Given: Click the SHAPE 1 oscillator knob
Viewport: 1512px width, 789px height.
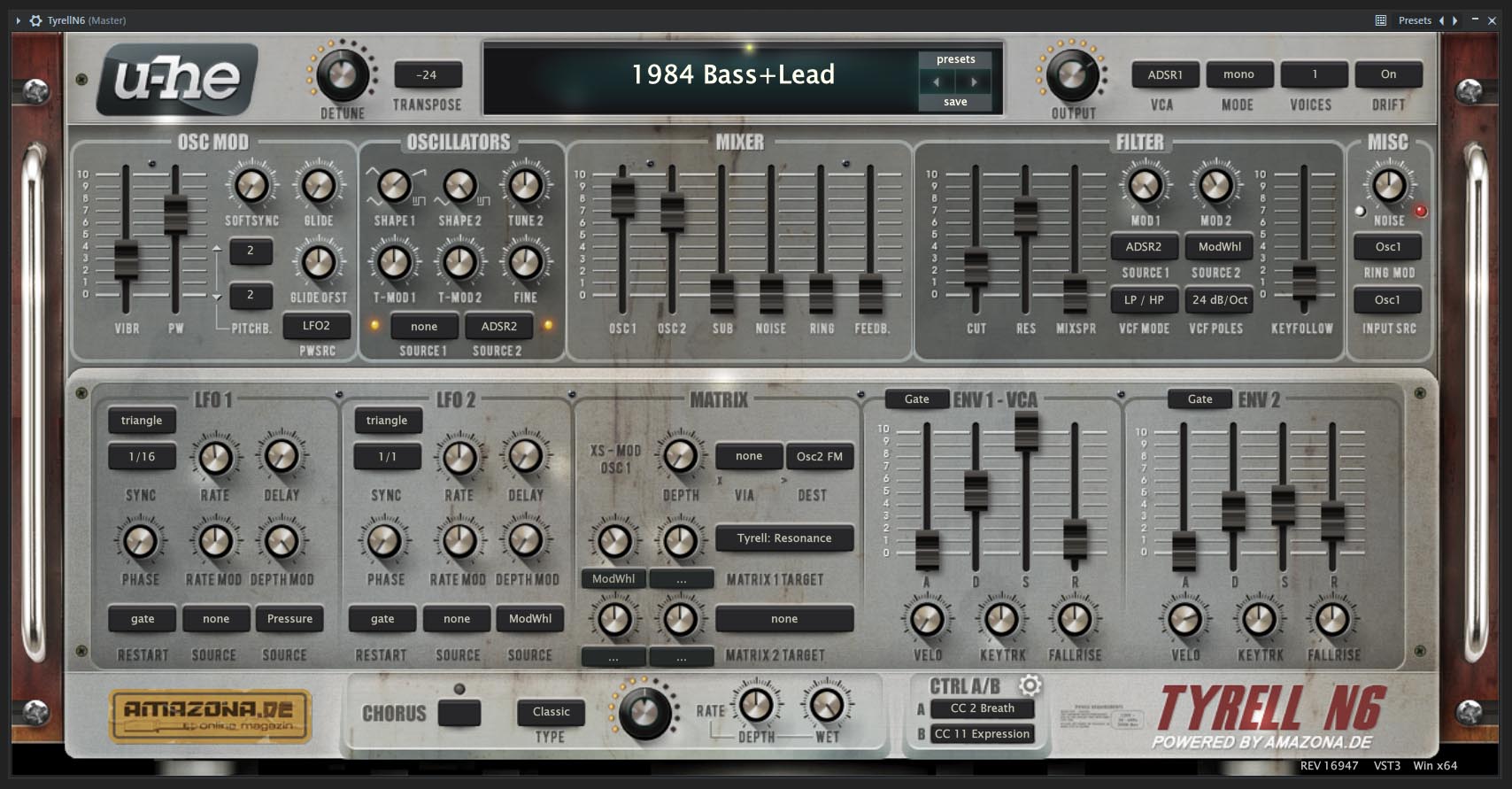Looking at the screenshot, I should [394, 186].
